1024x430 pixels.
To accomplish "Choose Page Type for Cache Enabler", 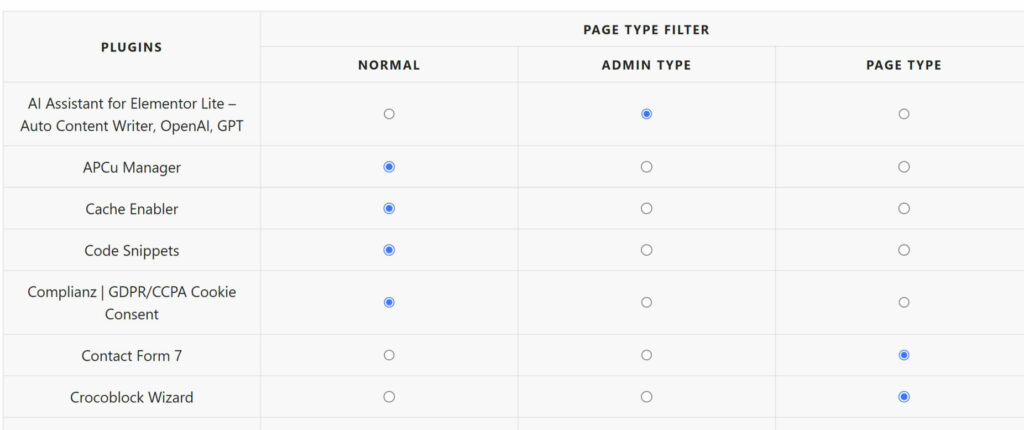I will pyautogui.click(x=904, y=208).
